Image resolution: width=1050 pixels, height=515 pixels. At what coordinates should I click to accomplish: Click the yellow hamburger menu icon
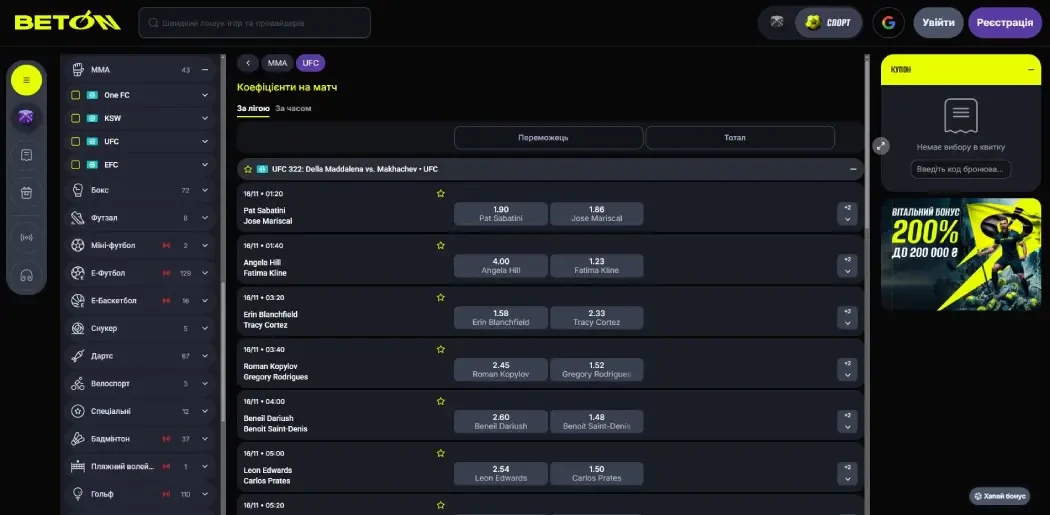point(26,80)
